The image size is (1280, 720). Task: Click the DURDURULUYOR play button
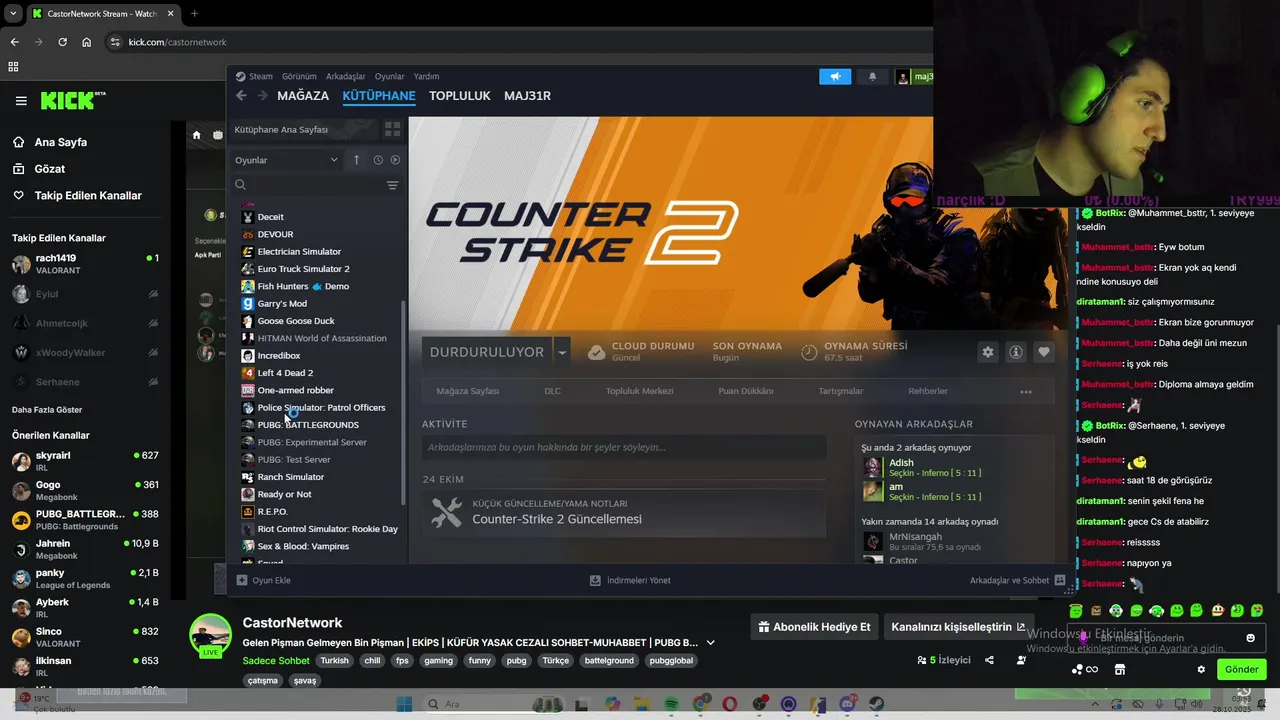487,352
